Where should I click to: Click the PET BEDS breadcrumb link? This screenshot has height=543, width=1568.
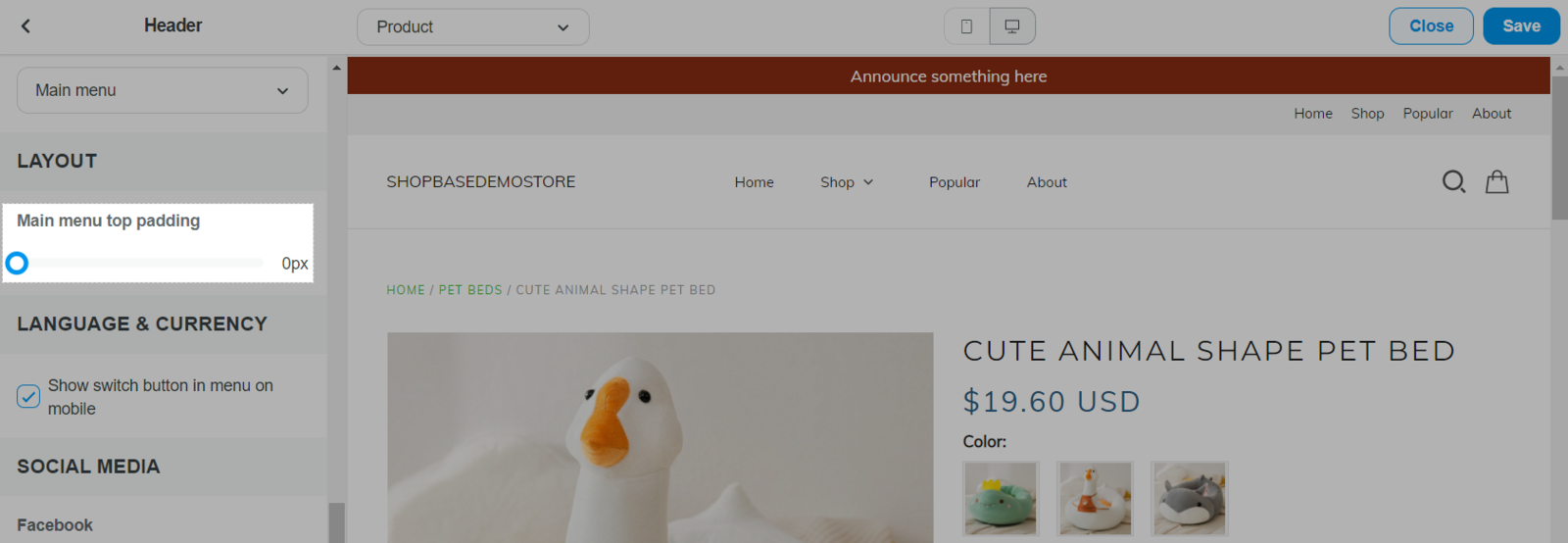(x=470, y=290)
